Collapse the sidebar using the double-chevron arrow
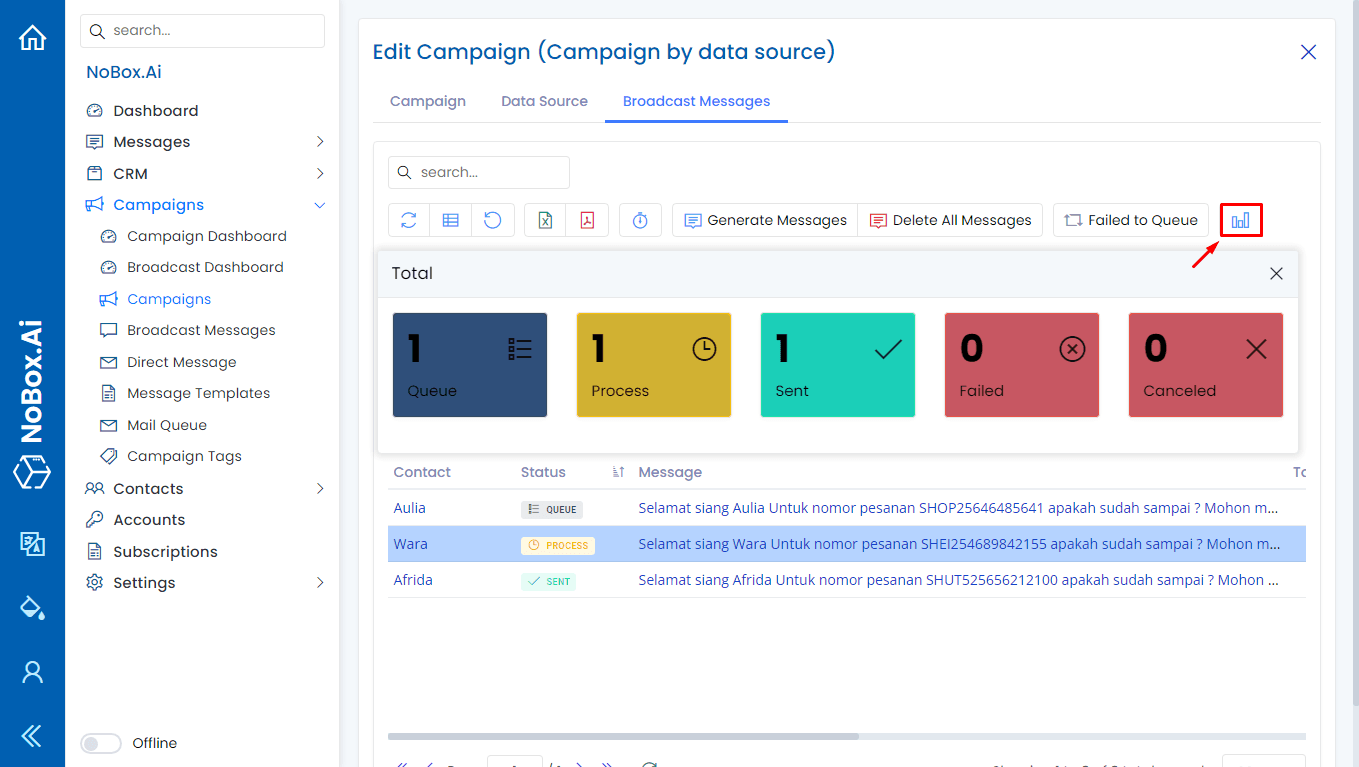 (31, 736)
